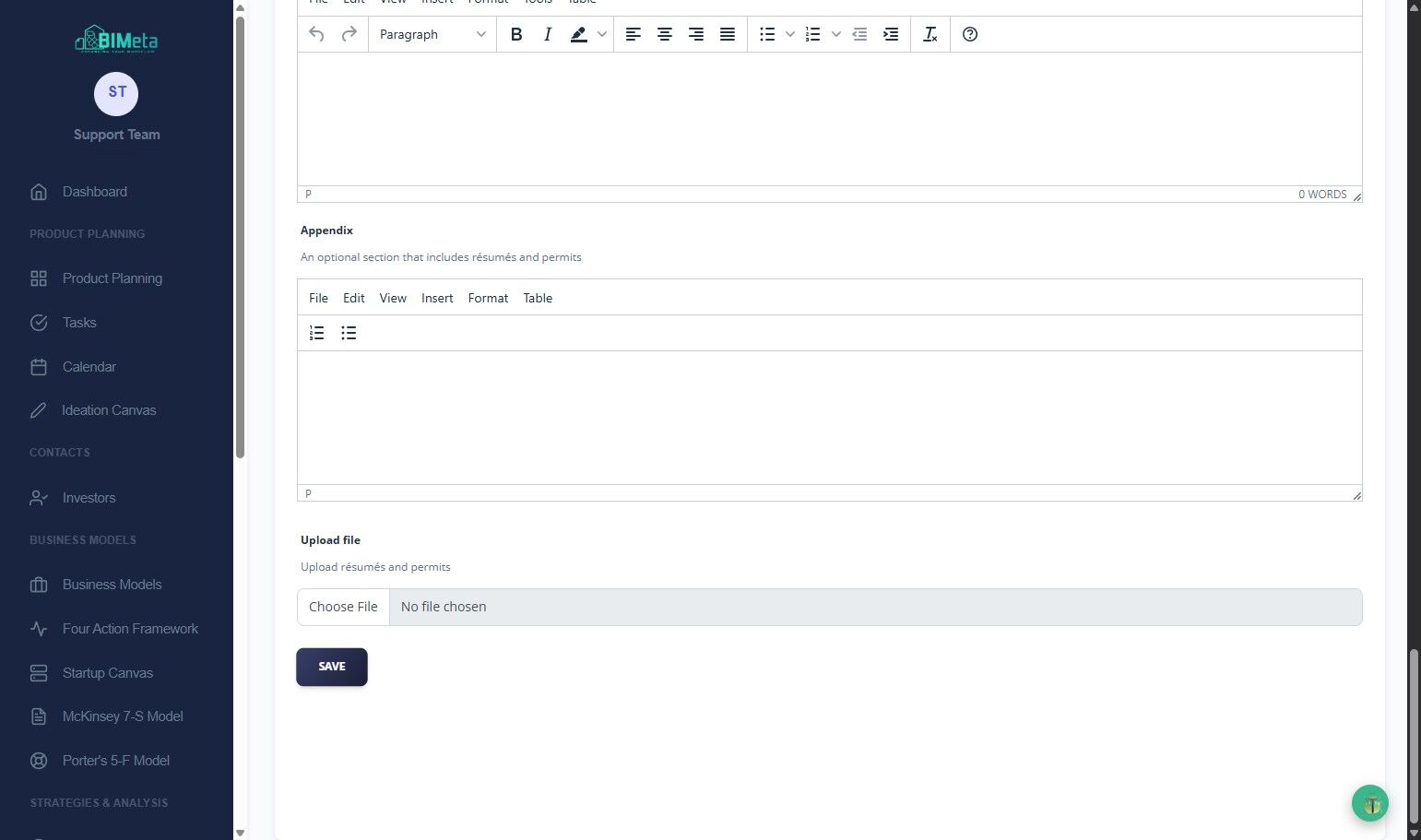
Task: Click the word count in upper editor
Action: click(x=1322, y=195)
